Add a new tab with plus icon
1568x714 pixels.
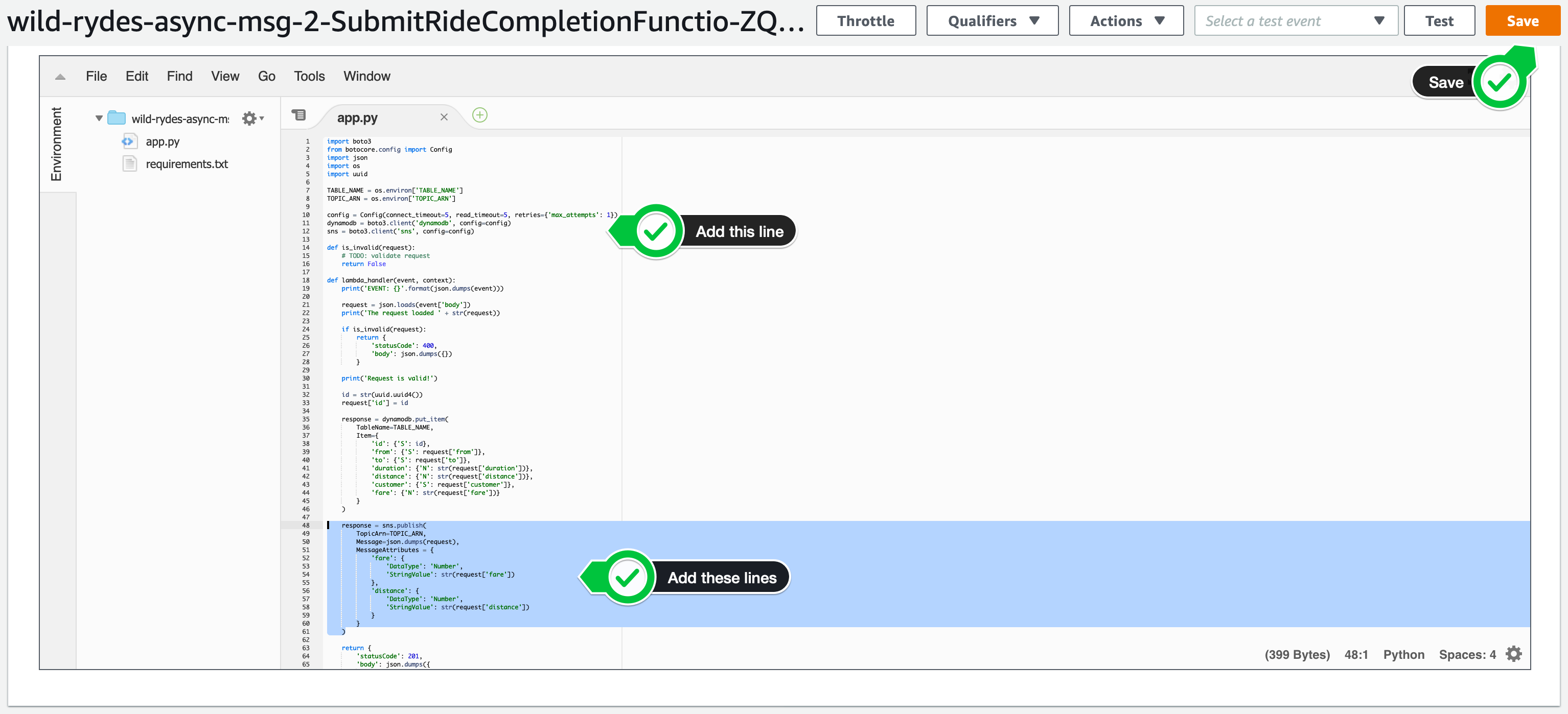pyautogui.click(x=480, y=115)
